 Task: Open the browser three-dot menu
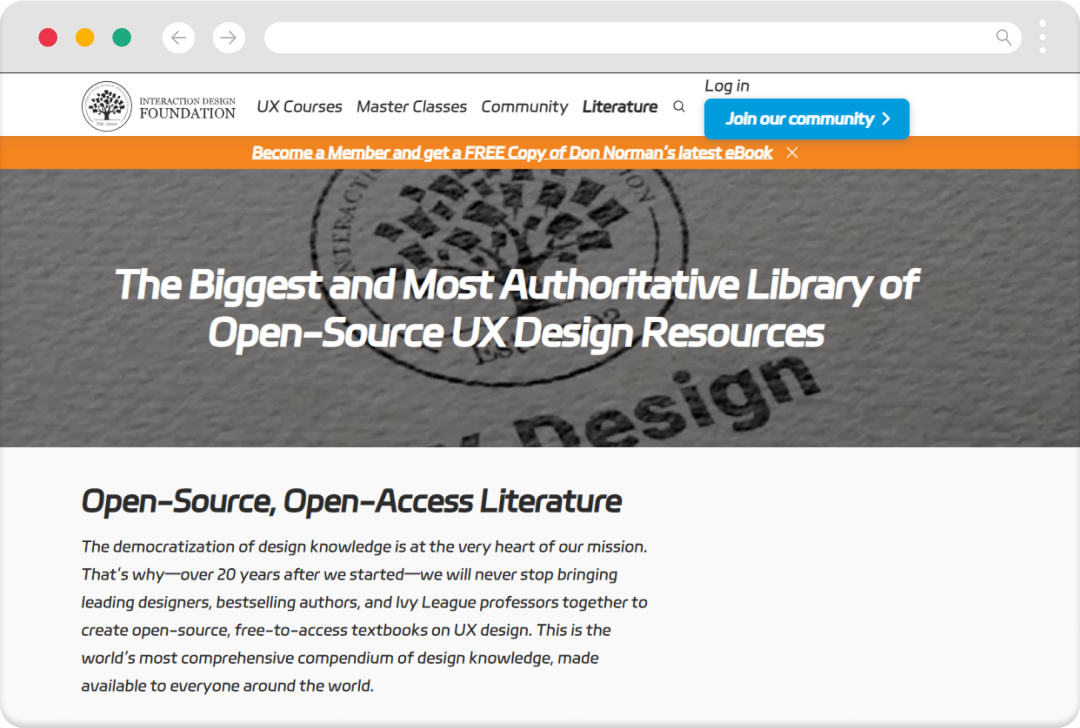(1042, 37)
